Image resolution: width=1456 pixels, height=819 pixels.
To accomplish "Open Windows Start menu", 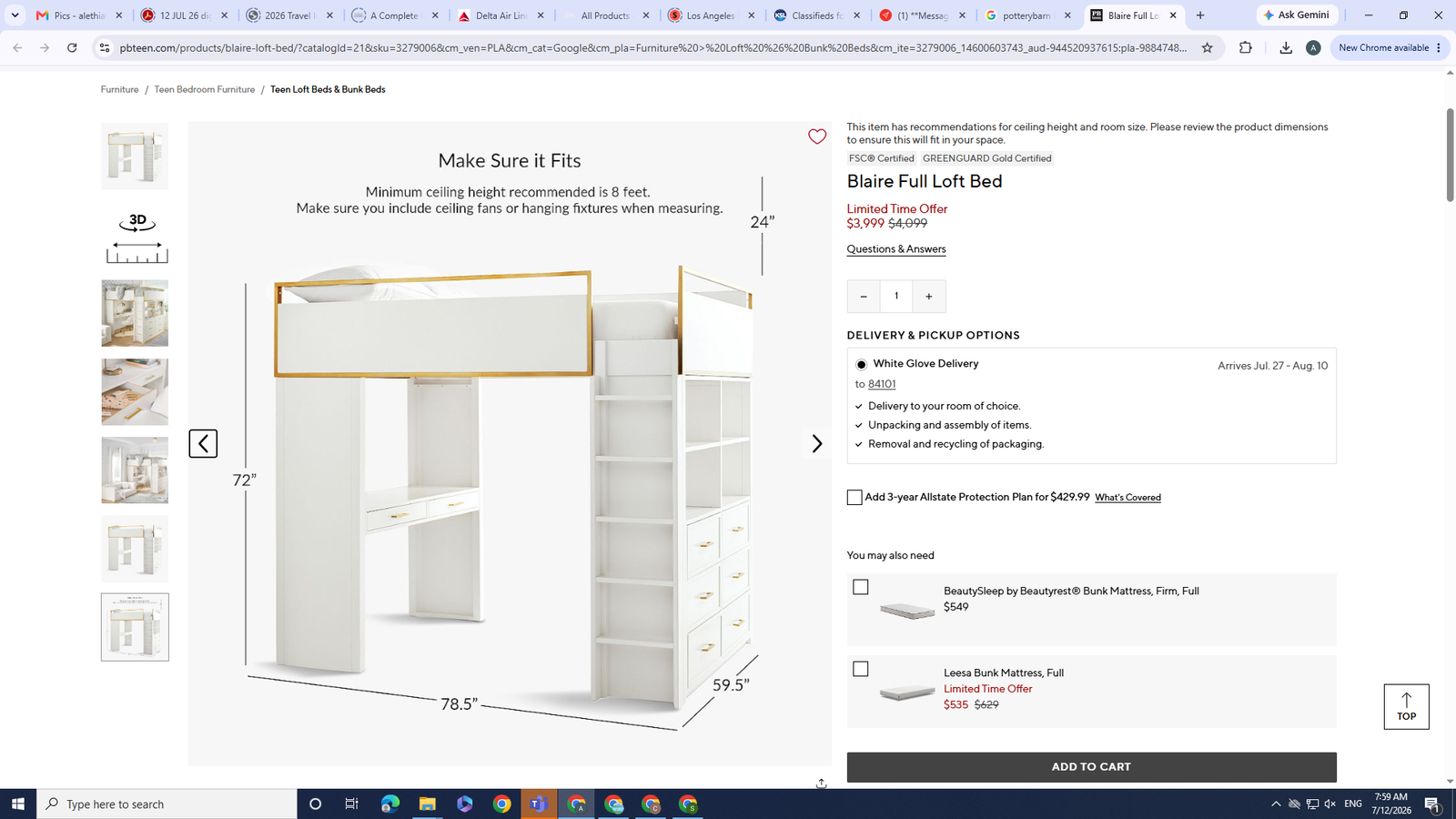I will tap(17, 804).
